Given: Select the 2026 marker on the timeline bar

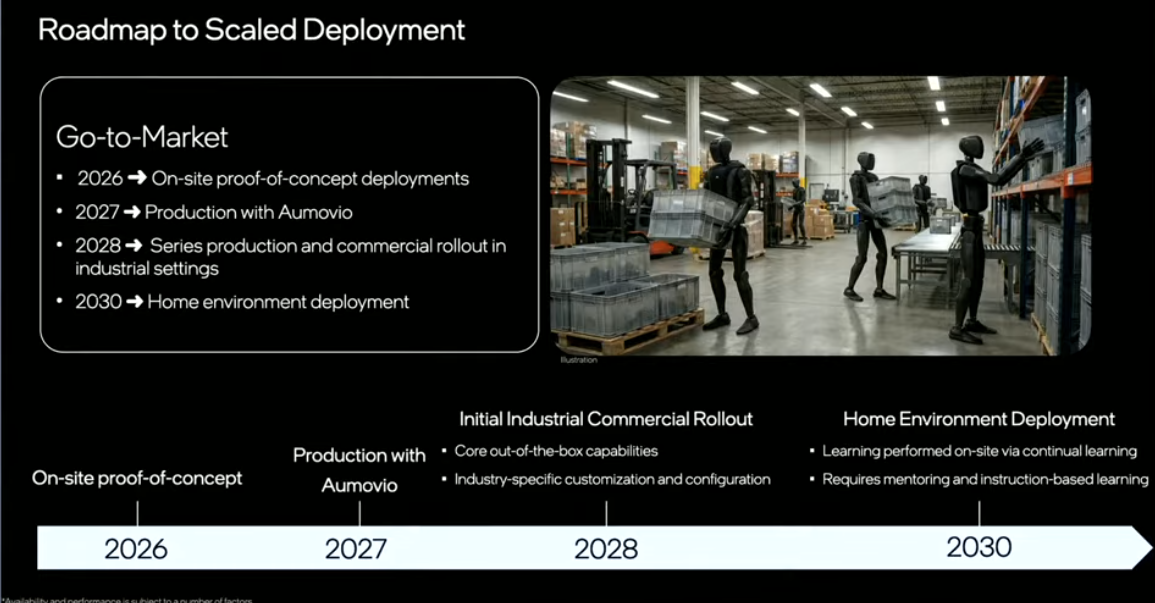Looking at the screenshot, I should click(x=136, y=549).
